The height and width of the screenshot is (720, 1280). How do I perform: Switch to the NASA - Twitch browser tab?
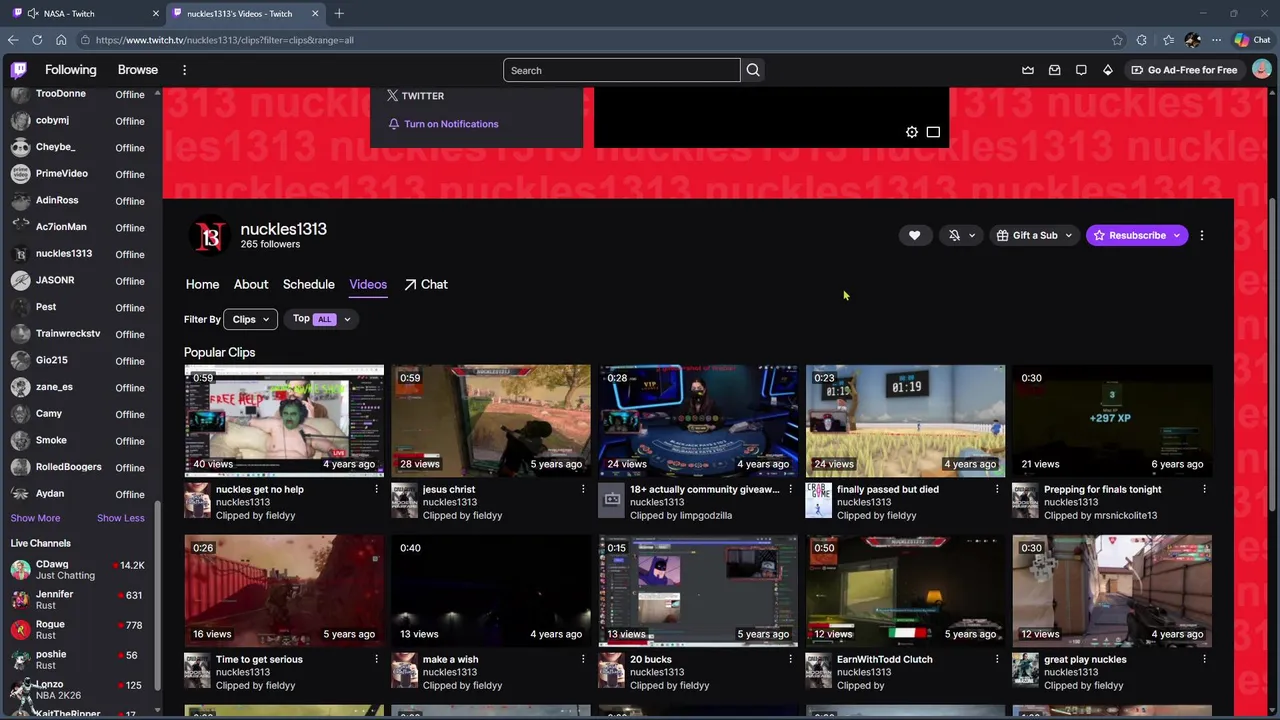[85, 13]
